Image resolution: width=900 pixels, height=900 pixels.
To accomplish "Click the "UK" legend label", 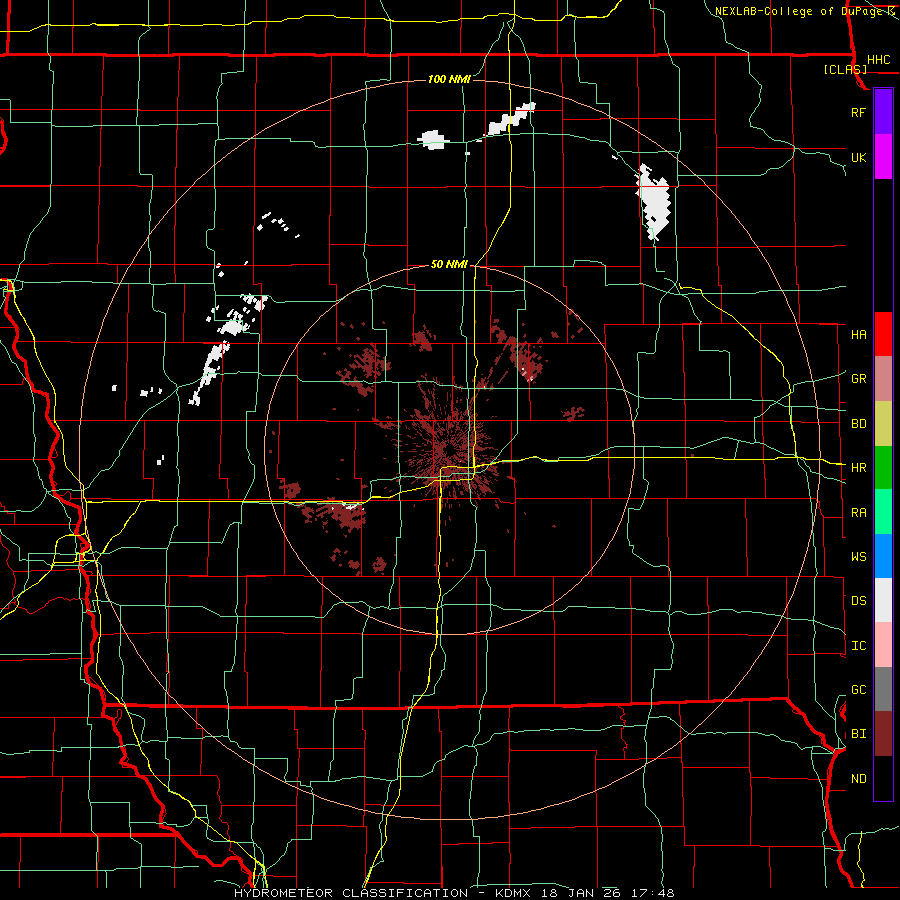I will (858, 157).
